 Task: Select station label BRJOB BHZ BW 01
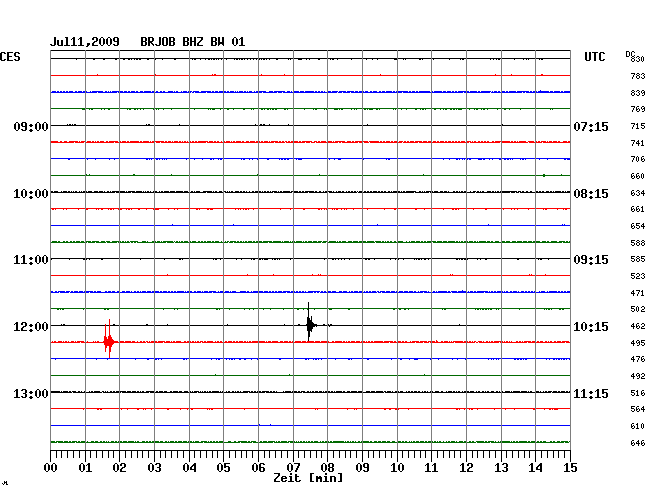(x=192, y=42)
